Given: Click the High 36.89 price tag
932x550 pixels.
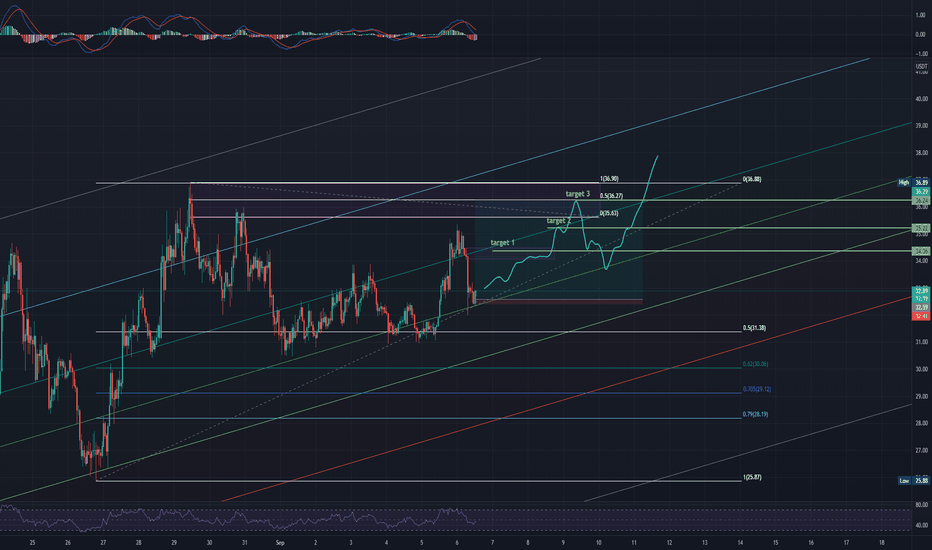Looking at the screenshot, I should click(913, 183).
